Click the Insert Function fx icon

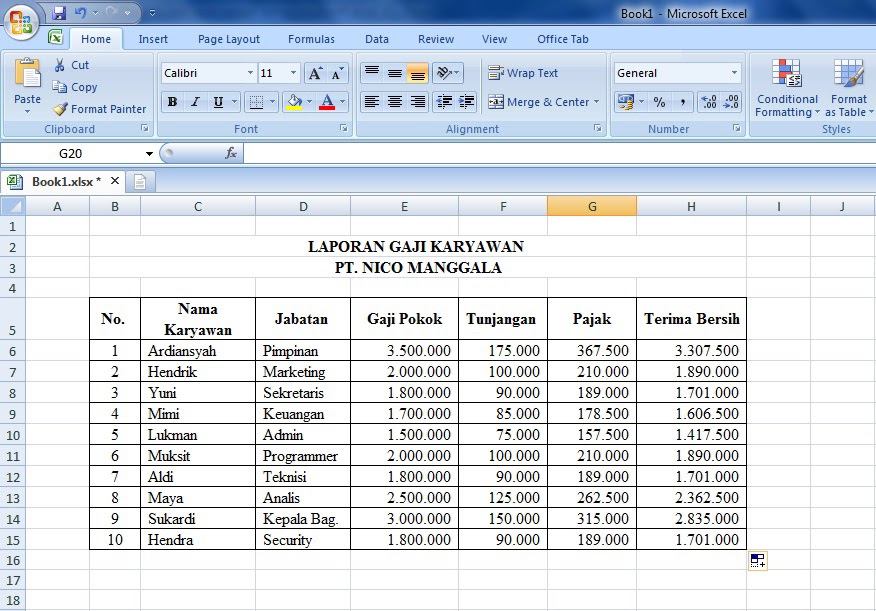tap(231, 153)
